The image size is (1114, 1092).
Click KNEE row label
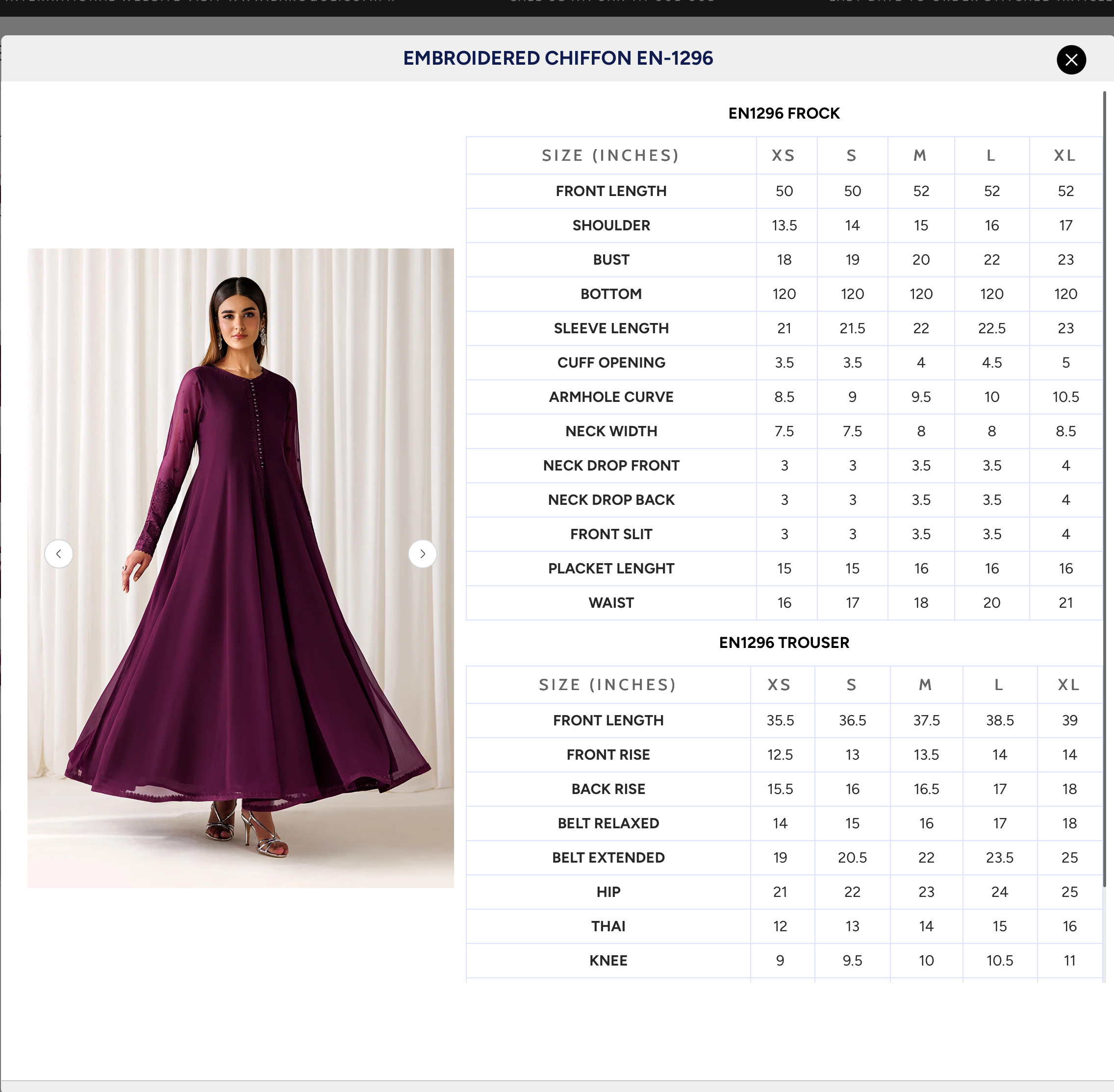click(x=608, y=961)
